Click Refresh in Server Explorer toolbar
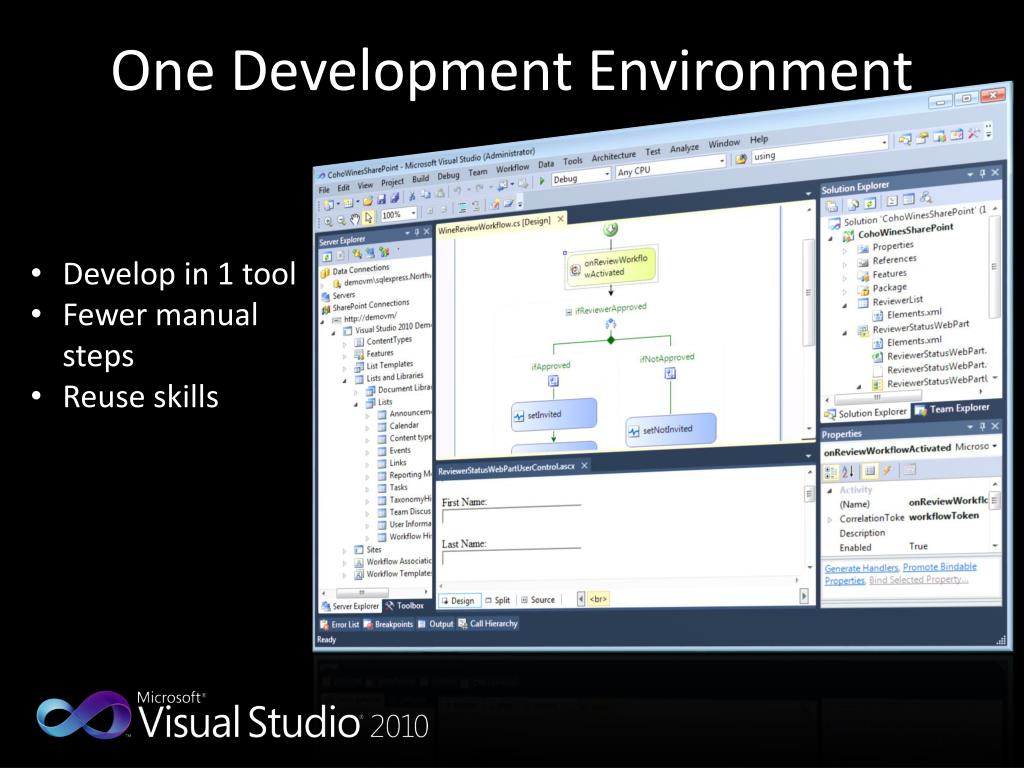 pos(328,257)
